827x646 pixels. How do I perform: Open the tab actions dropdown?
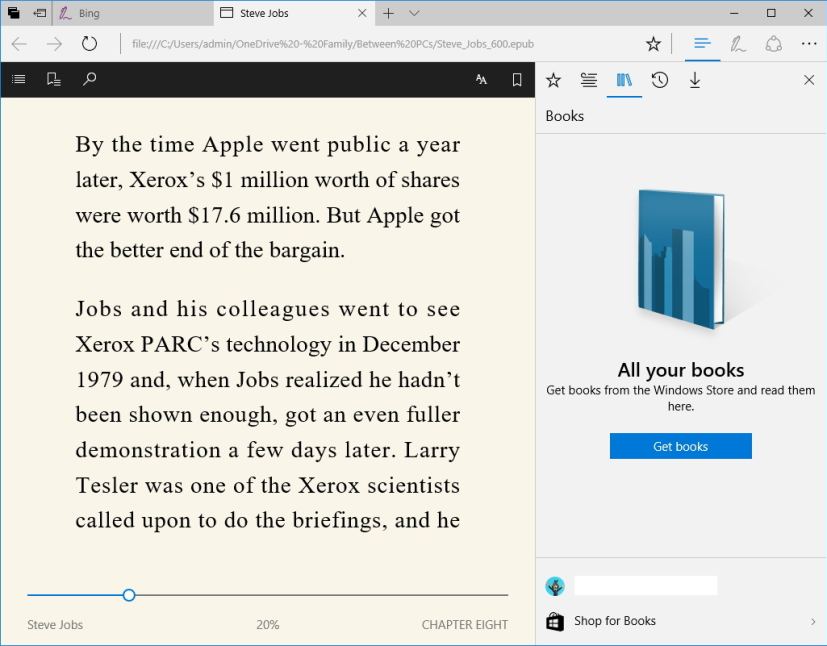pos(414,14)
